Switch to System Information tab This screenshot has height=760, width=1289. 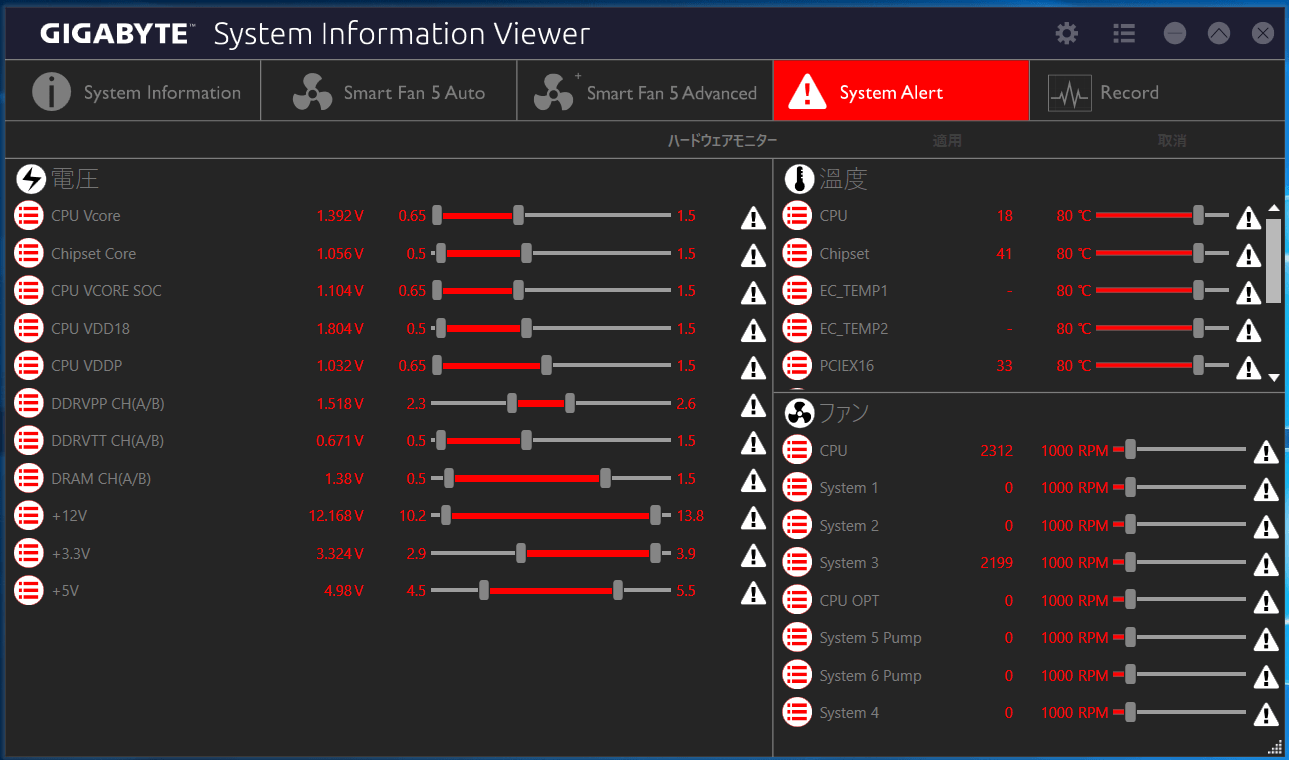coord(133,92)
